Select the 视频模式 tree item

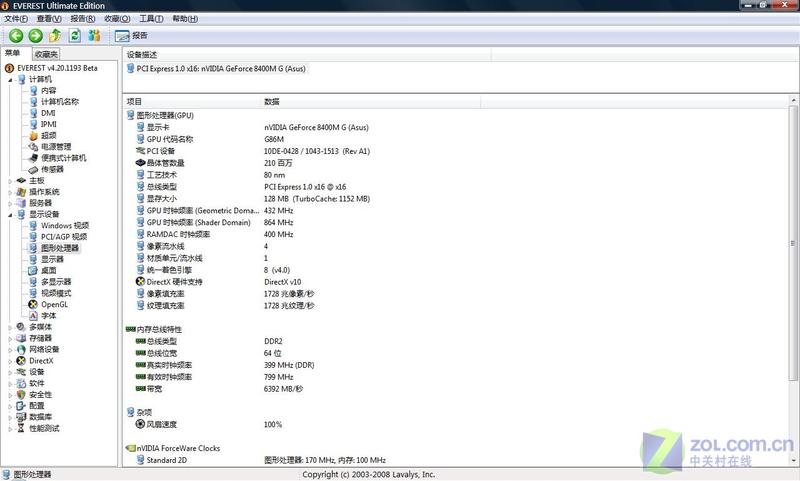(x=56, y=293)
